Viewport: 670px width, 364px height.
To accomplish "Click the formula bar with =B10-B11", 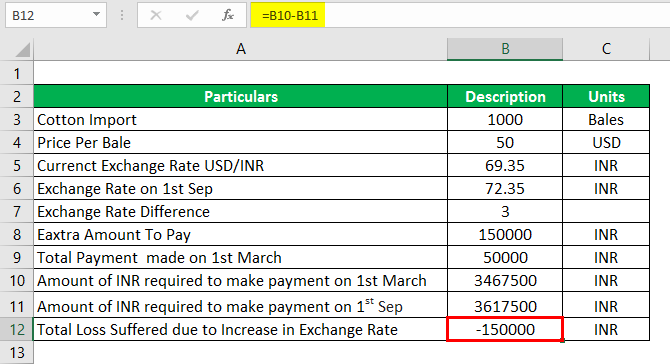I will click(x=460, y=15).
